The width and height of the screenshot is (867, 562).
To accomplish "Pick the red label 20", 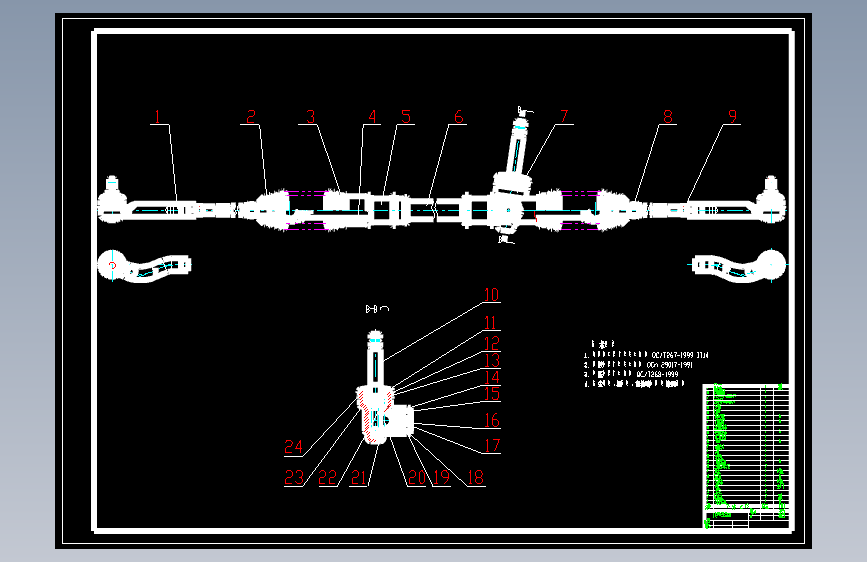I will [417, 477].
